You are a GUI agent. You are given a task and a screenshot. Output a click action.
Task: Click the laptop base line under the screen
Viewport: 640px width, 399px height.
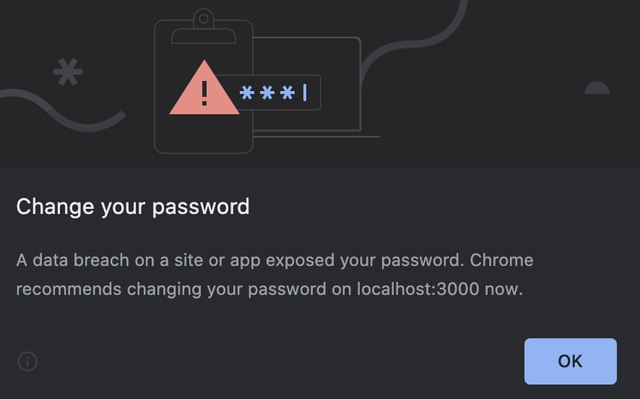(316, 137)
